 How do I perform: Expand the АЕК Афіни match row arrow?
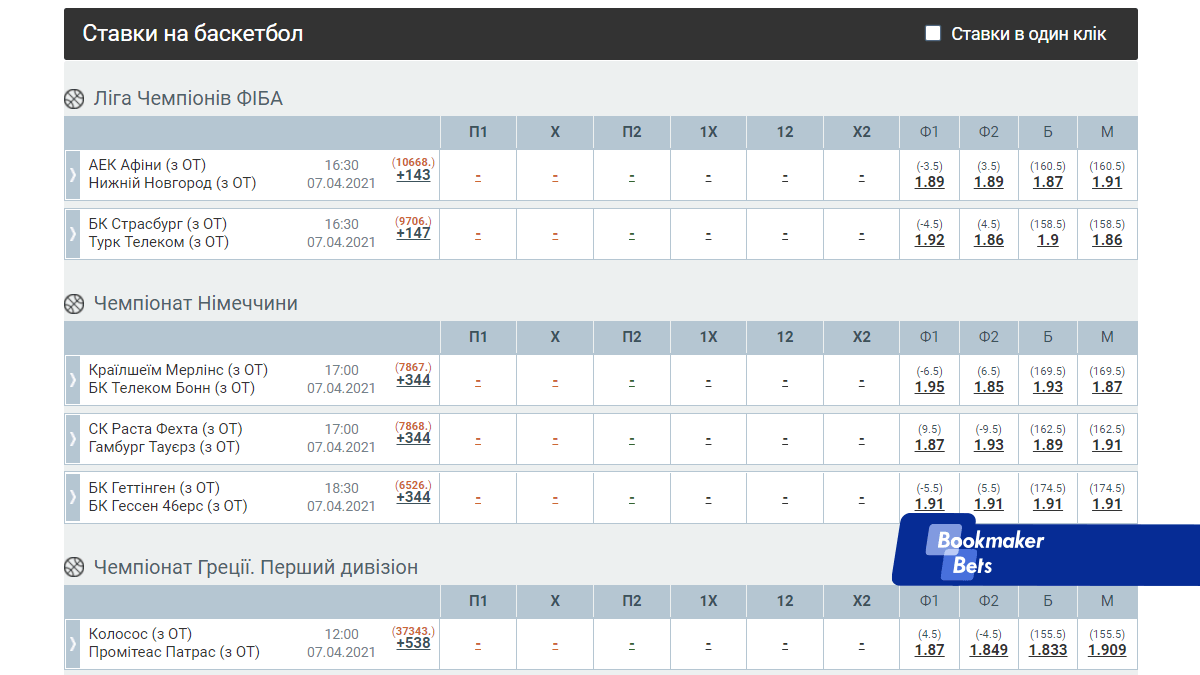(72, 175)
